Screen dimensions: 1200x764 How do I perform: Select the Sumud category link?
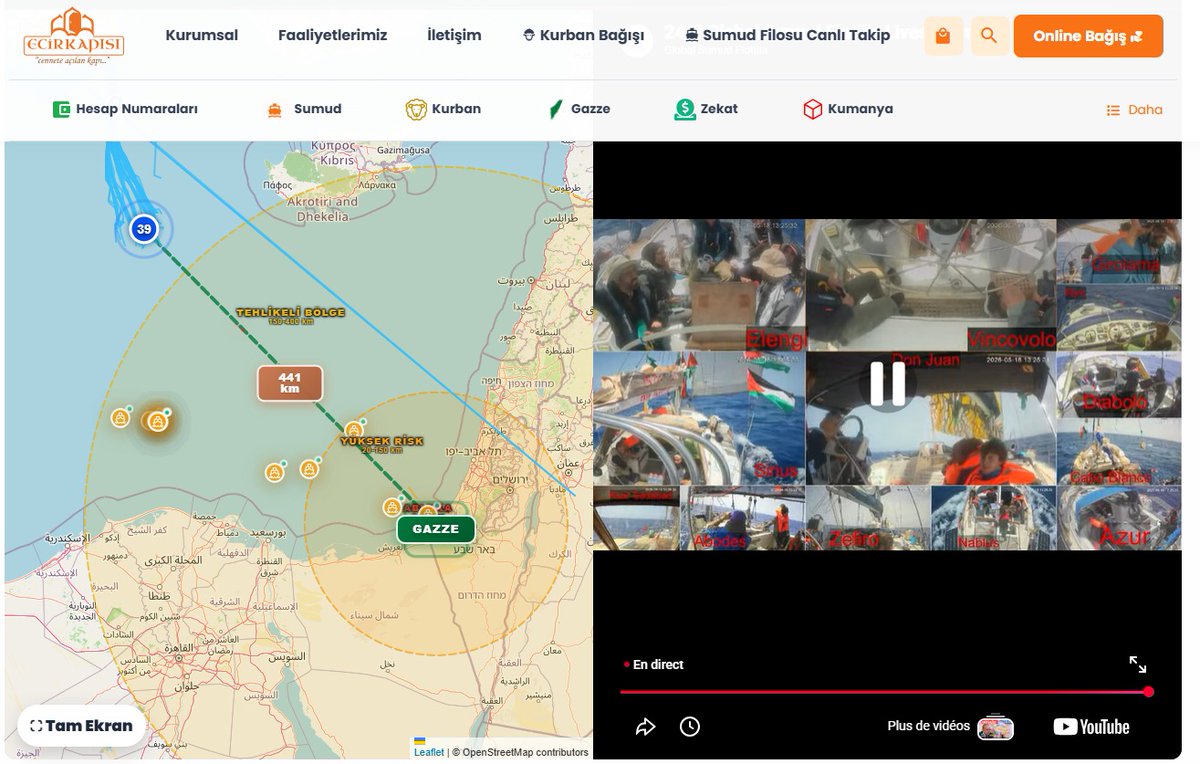[x=304, y=109]
